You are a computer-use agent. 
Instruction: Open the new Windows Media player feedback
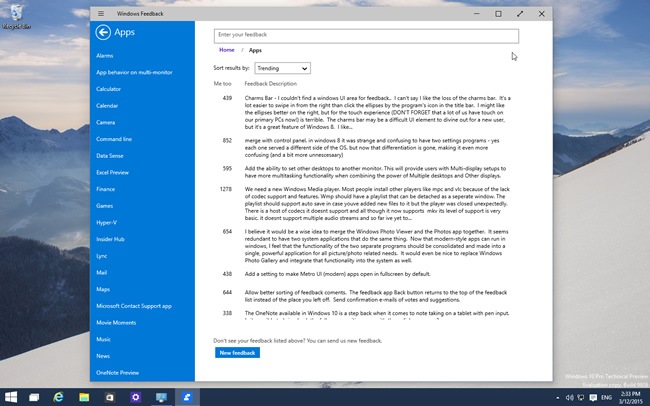[x=376, y=204]
